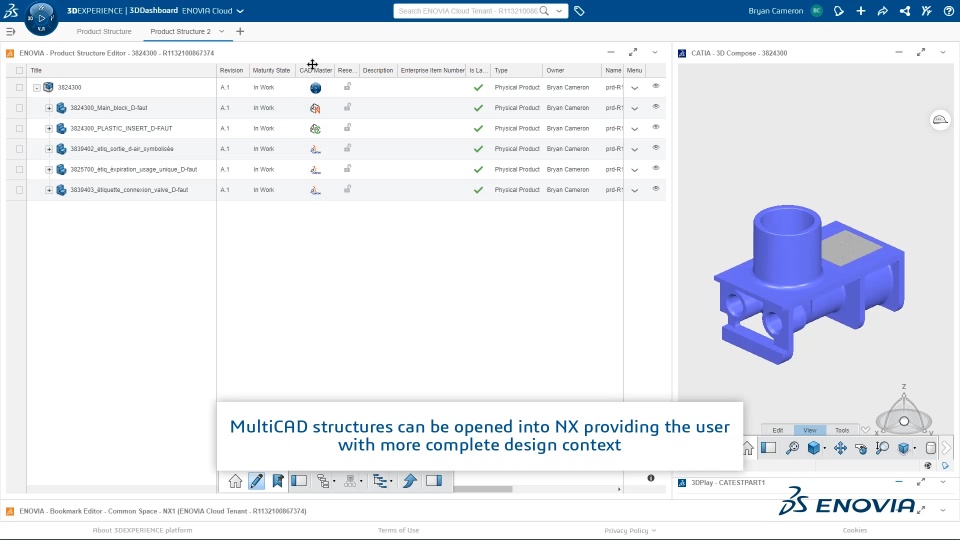Viewport: 960px width, 540px height.
Task: Check the box for row 3824300
Action: 20,88
